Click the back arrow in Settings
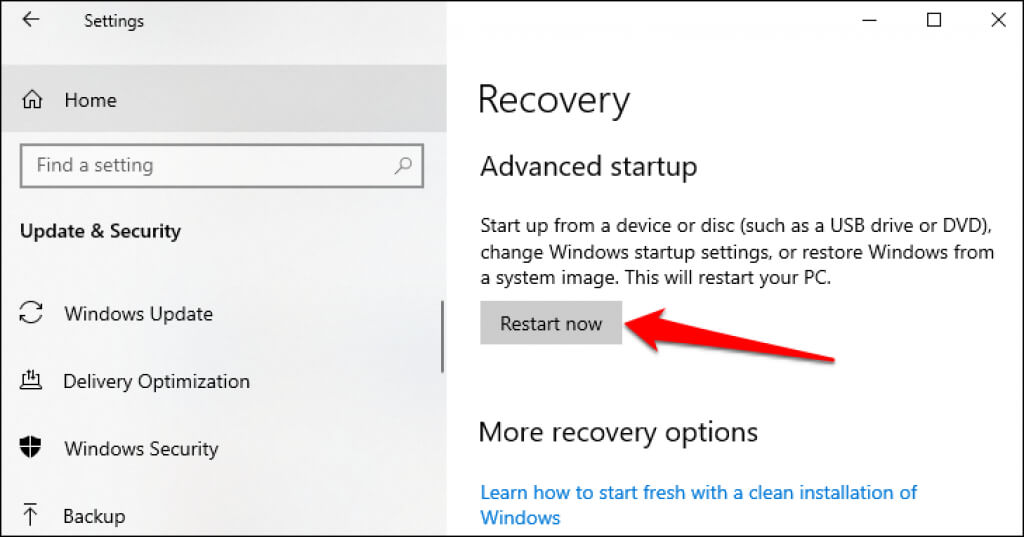Viewport: 1024px width, 537px height. (31, 20)
